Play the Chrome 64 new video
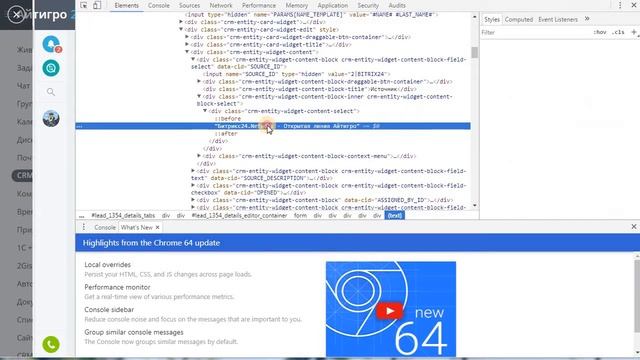Image resolution: width=640 pixels, height=360 pixels. [x=389, y=311]
